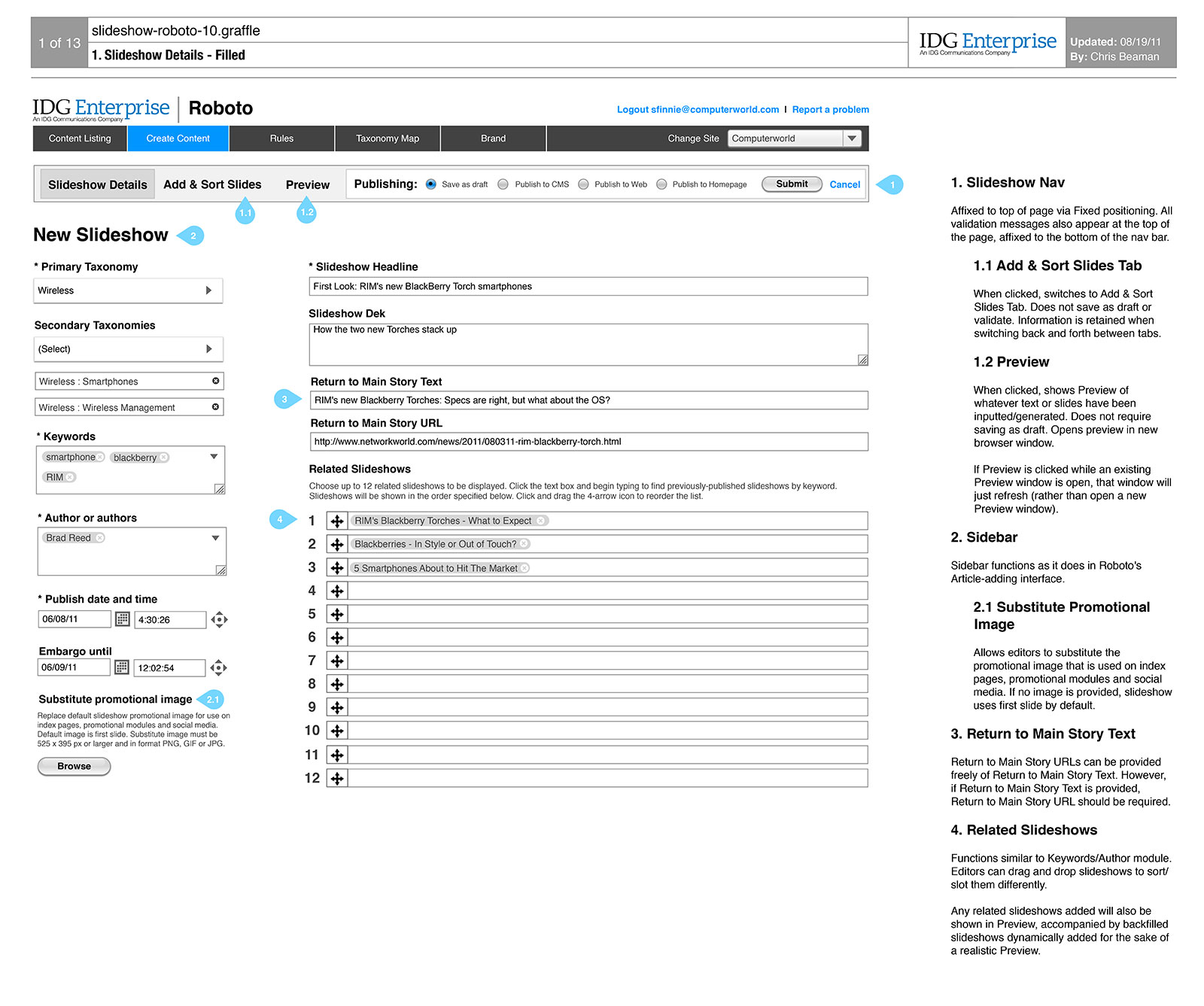Click resize grip of Slideshow Dek textarea
Image resolution: width=1204 pixels, height=1006 pixels.
pos(862,360)
